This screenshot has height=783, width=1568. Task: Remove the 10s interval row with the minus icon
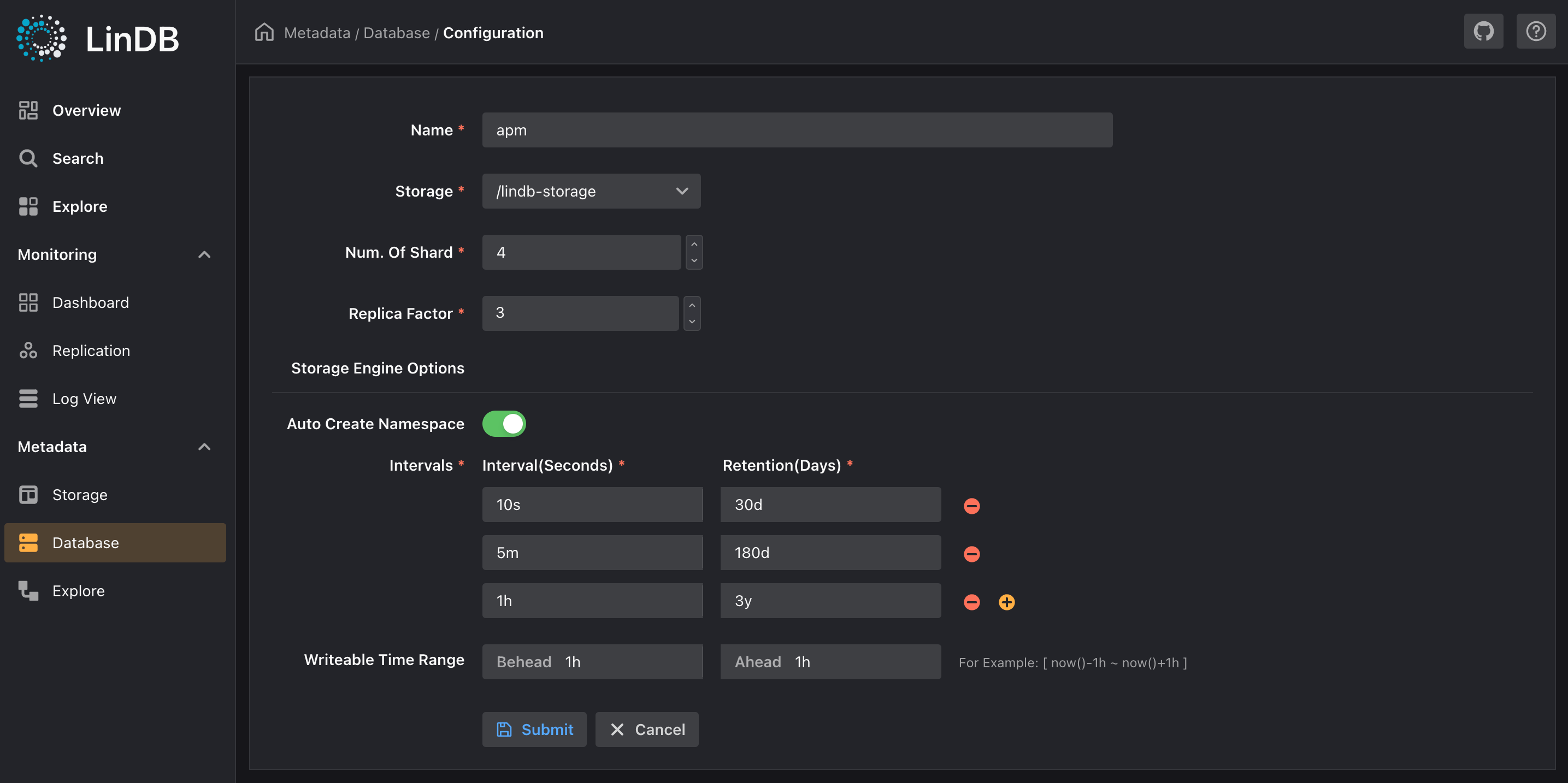point(971,505)
